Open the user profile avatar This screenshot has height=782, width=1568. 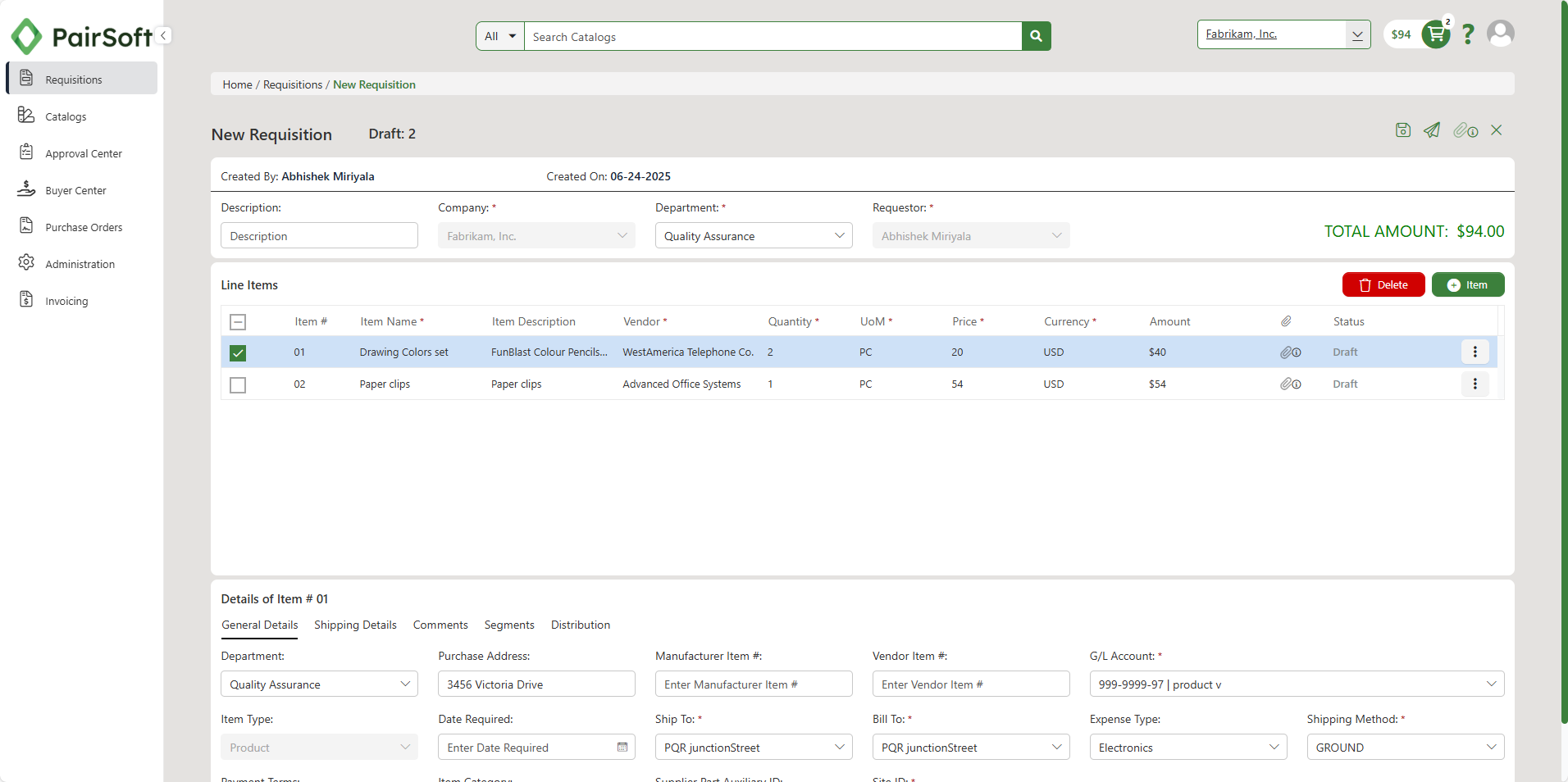(1501, 34)
